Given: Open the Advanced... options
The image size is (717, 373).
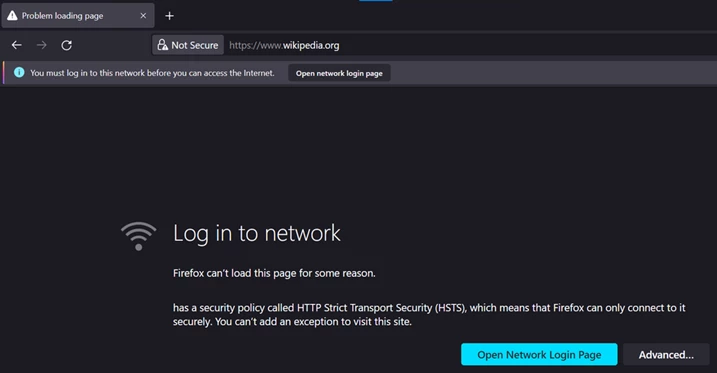Looking at the screenshot, I should [666, 355].
